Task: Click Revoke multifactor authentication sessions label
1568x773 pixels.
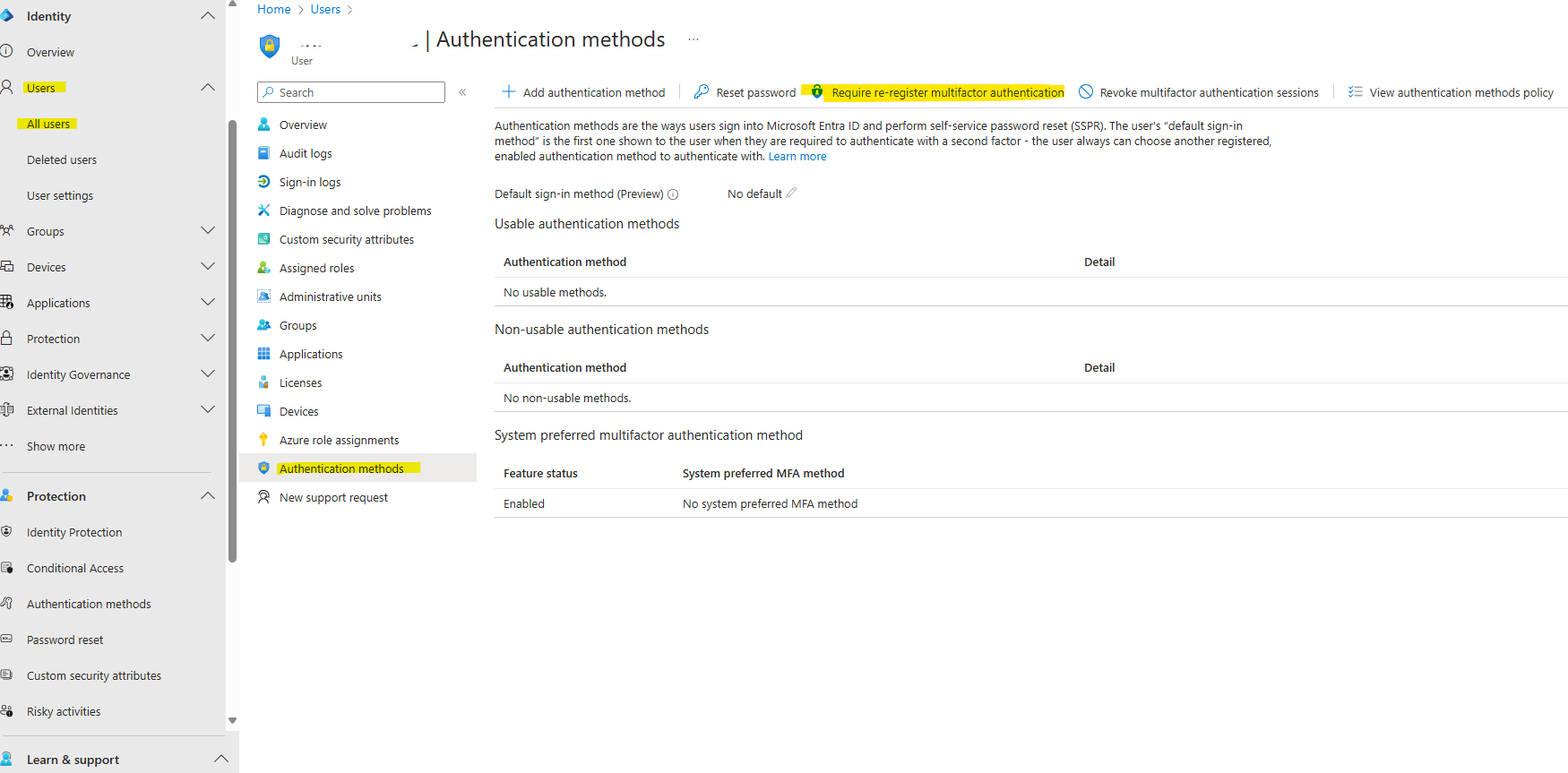Action: point(1210,92)
